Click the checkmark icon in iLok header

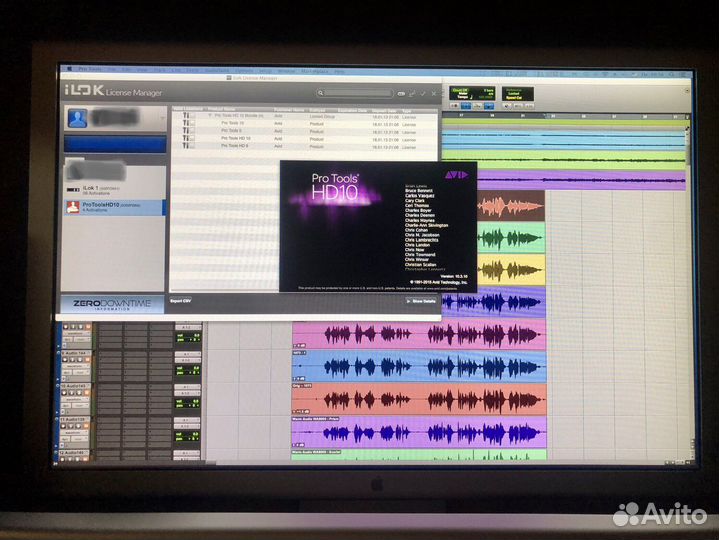[422, 94]
